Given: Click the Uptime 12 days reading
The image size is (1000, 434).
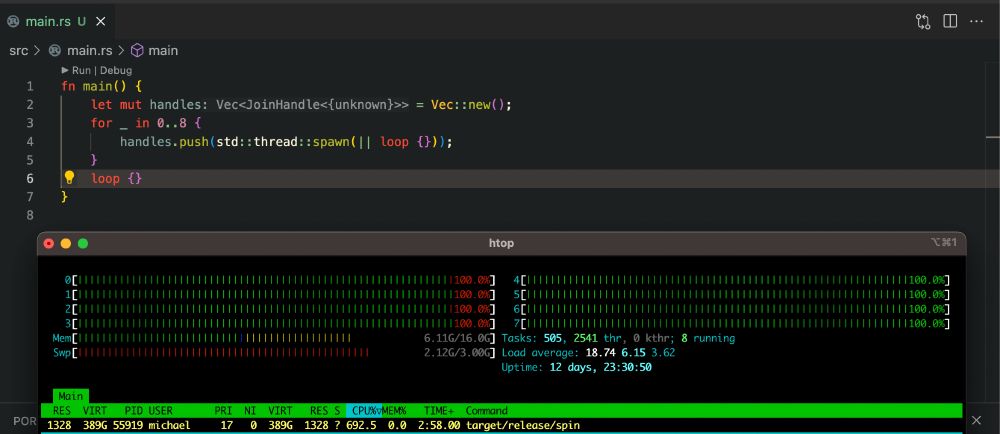Looking at the screenshot, I should tap(577, 367).
